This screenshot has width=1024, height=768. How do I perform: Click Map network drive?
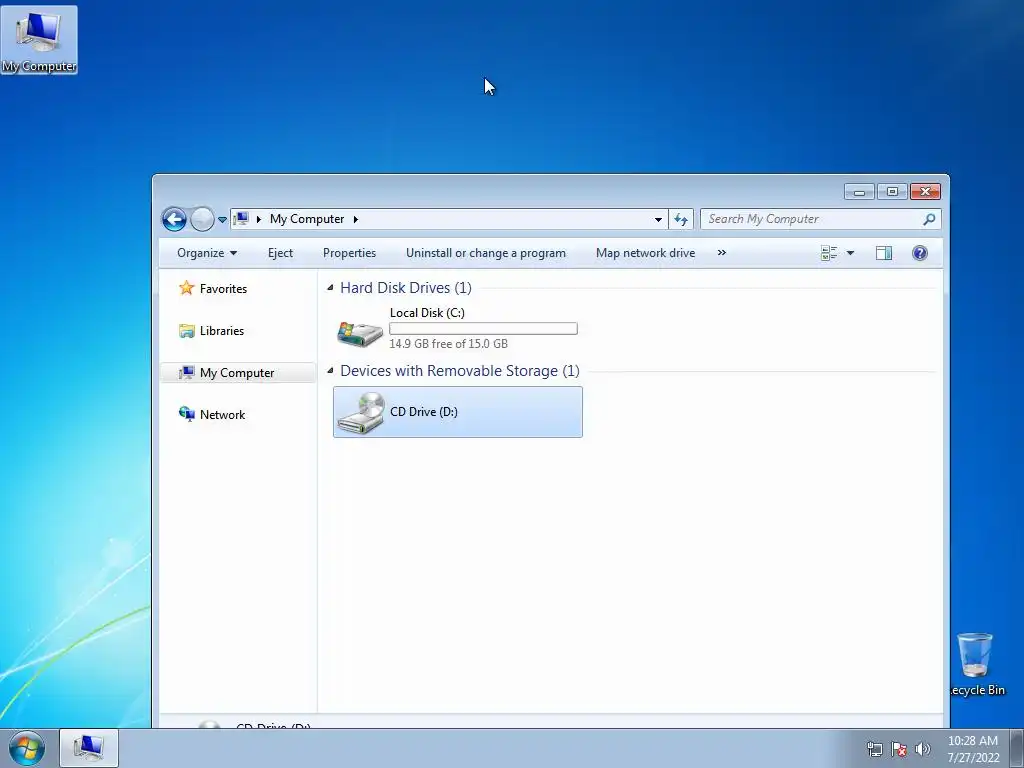(645, 253)
